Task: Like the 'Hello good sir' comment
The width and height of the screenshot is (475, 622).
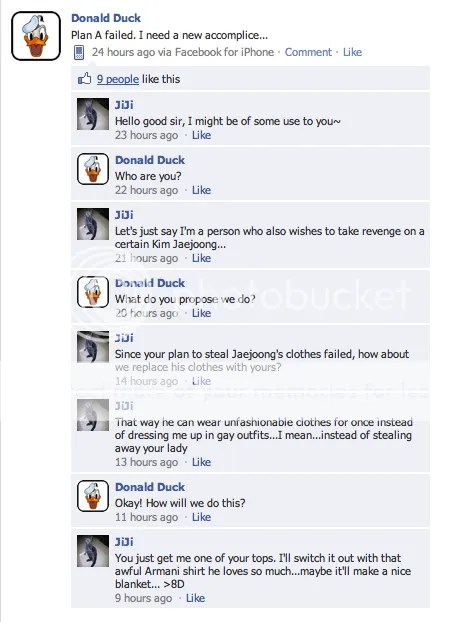Action: pyautogui.click(x=201, y=135)
